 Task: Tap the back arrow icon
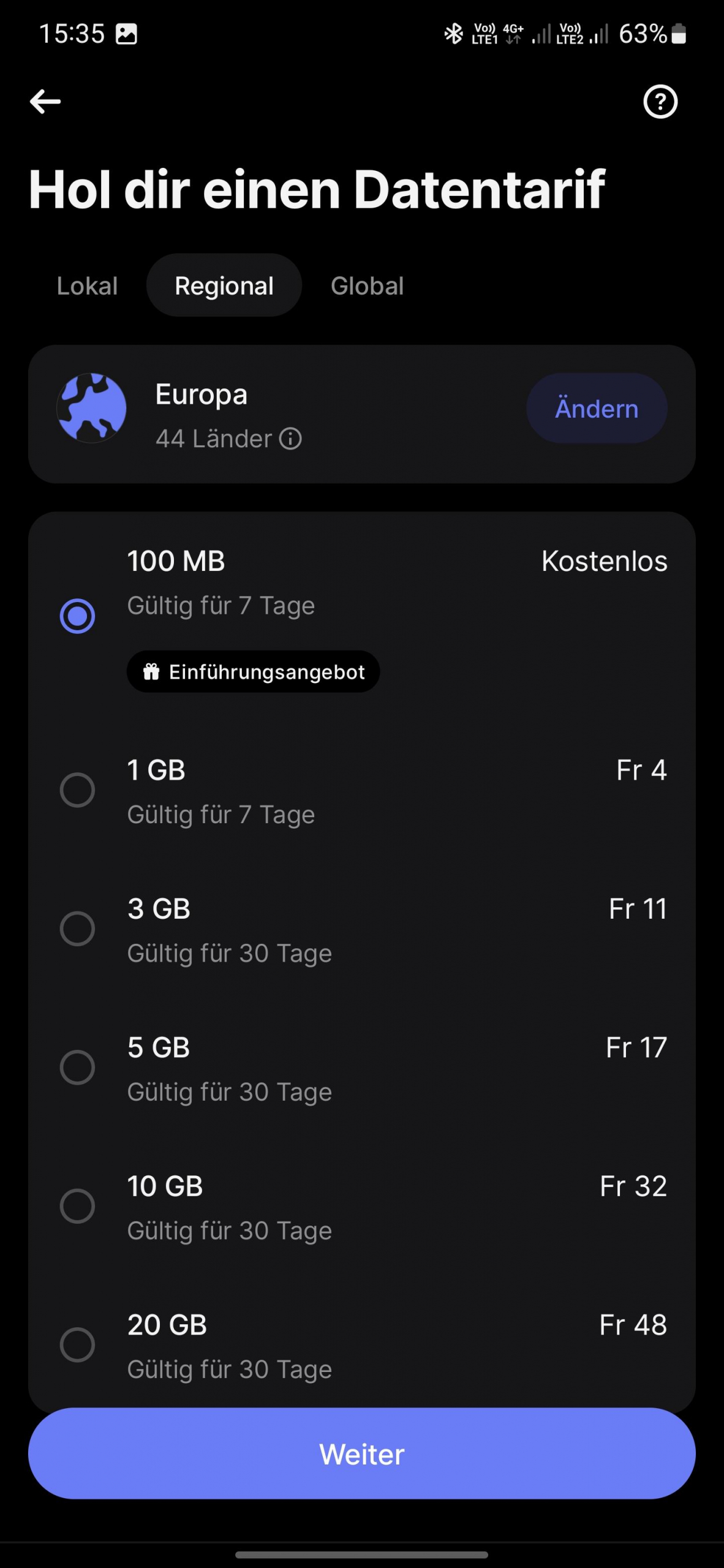pyautogui.click(x=45, y=102)
